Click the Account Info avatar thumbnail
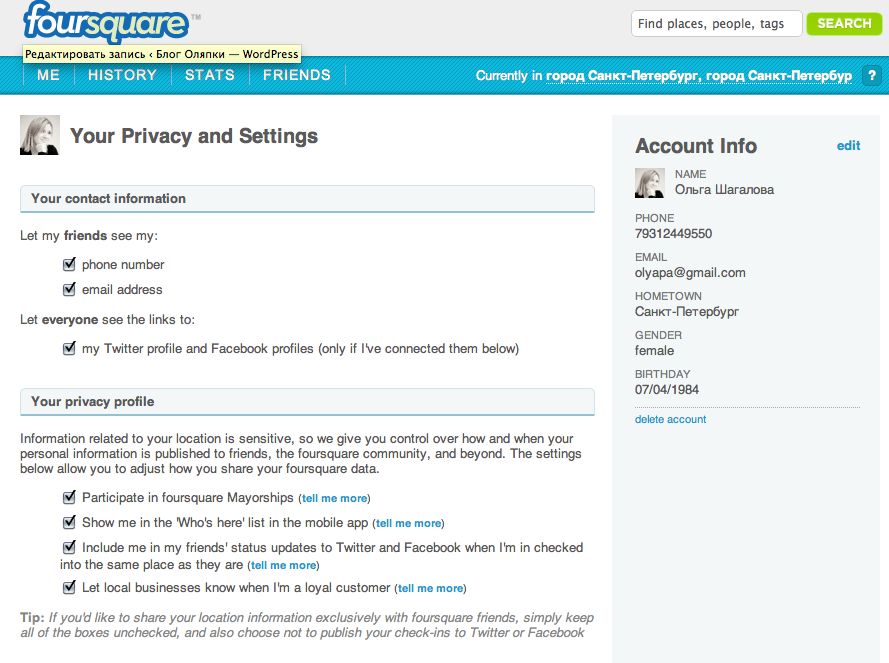The height and width of the screenshot is (663, 889). pos(650,183)
